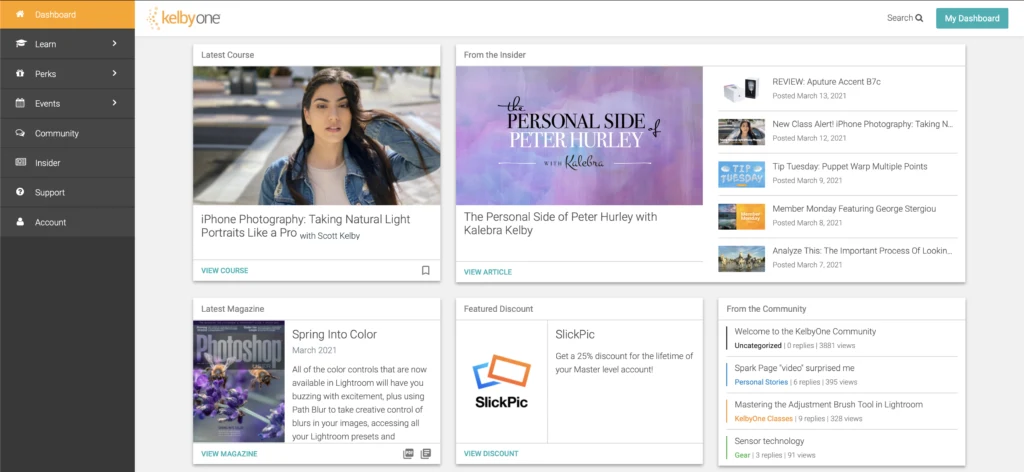Open the Learn sidebar menu
The image size is (1024, 472).
click(x=67, y=44)
